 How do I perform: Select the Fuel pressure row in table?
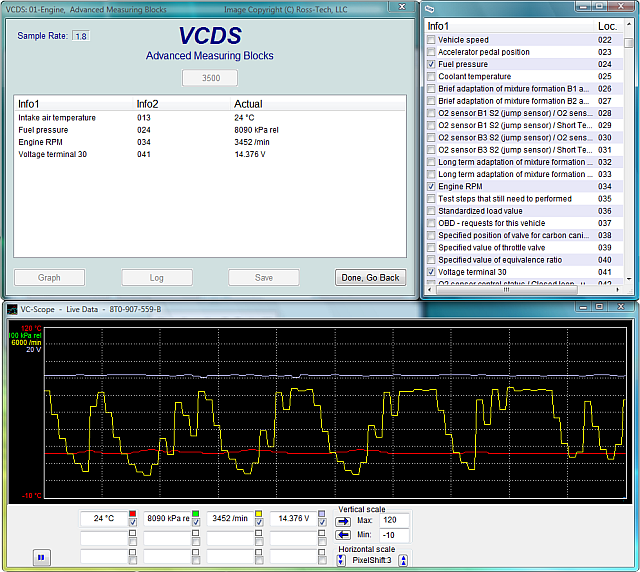pyautogui.click(x=210, y=130)
